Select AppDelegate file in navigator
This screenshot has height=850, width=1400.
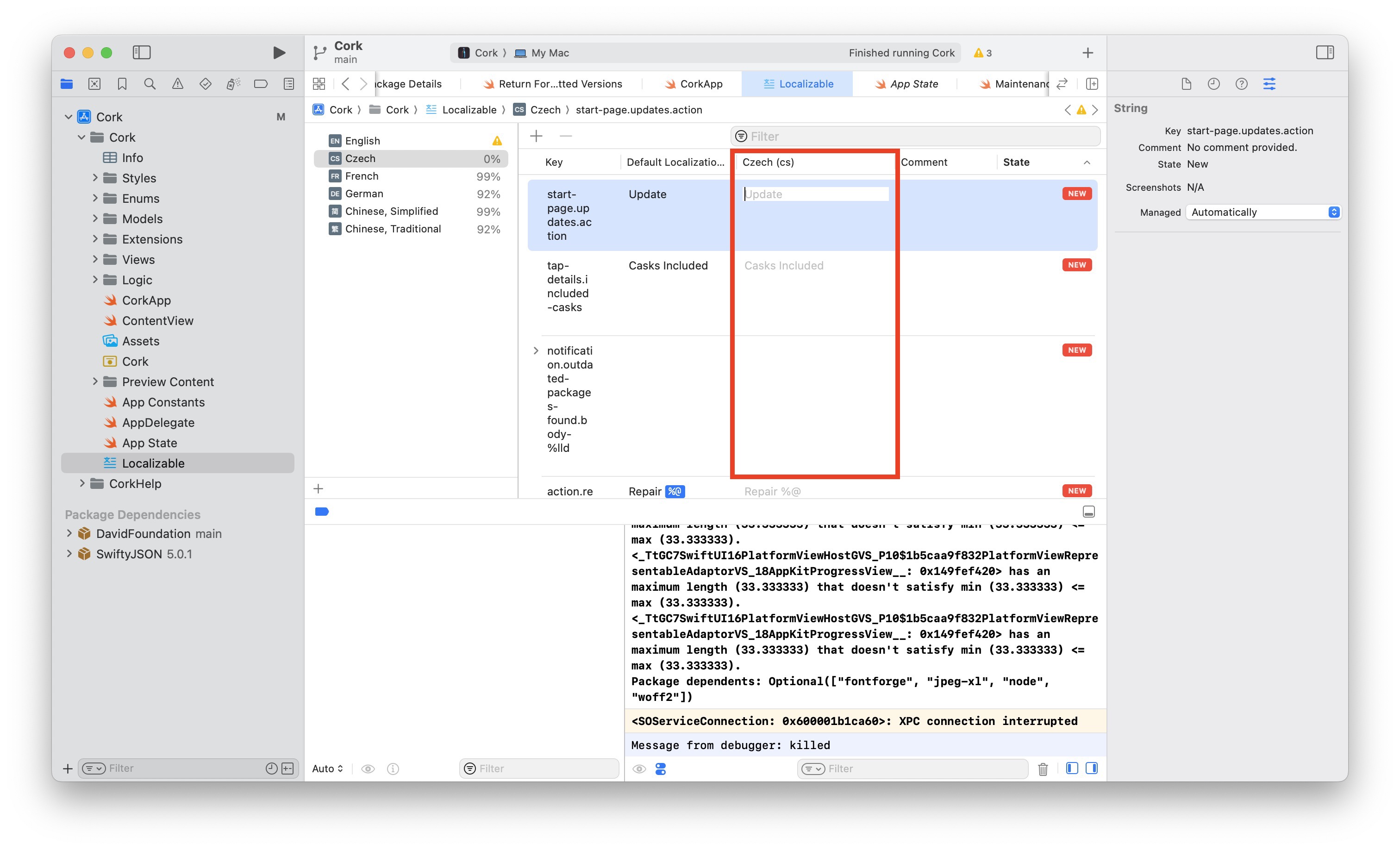click(158, 423)
